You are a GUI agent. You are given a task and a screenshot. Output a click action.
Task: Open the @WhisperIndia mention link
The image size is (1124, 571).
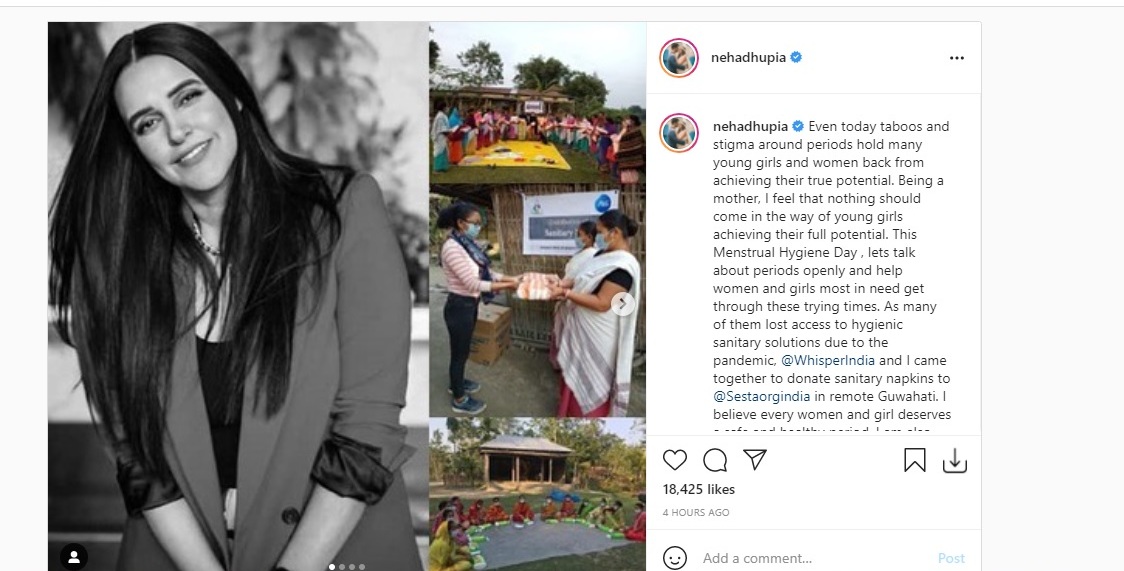coord(828,360)
